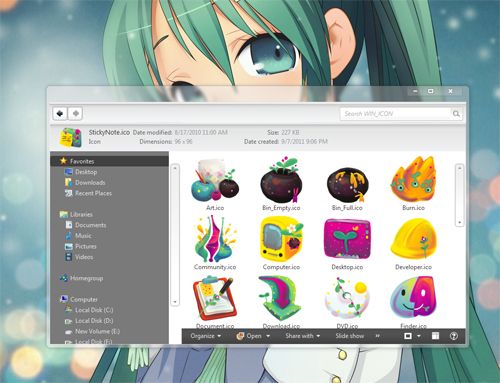Click the Date modified value

201,132
